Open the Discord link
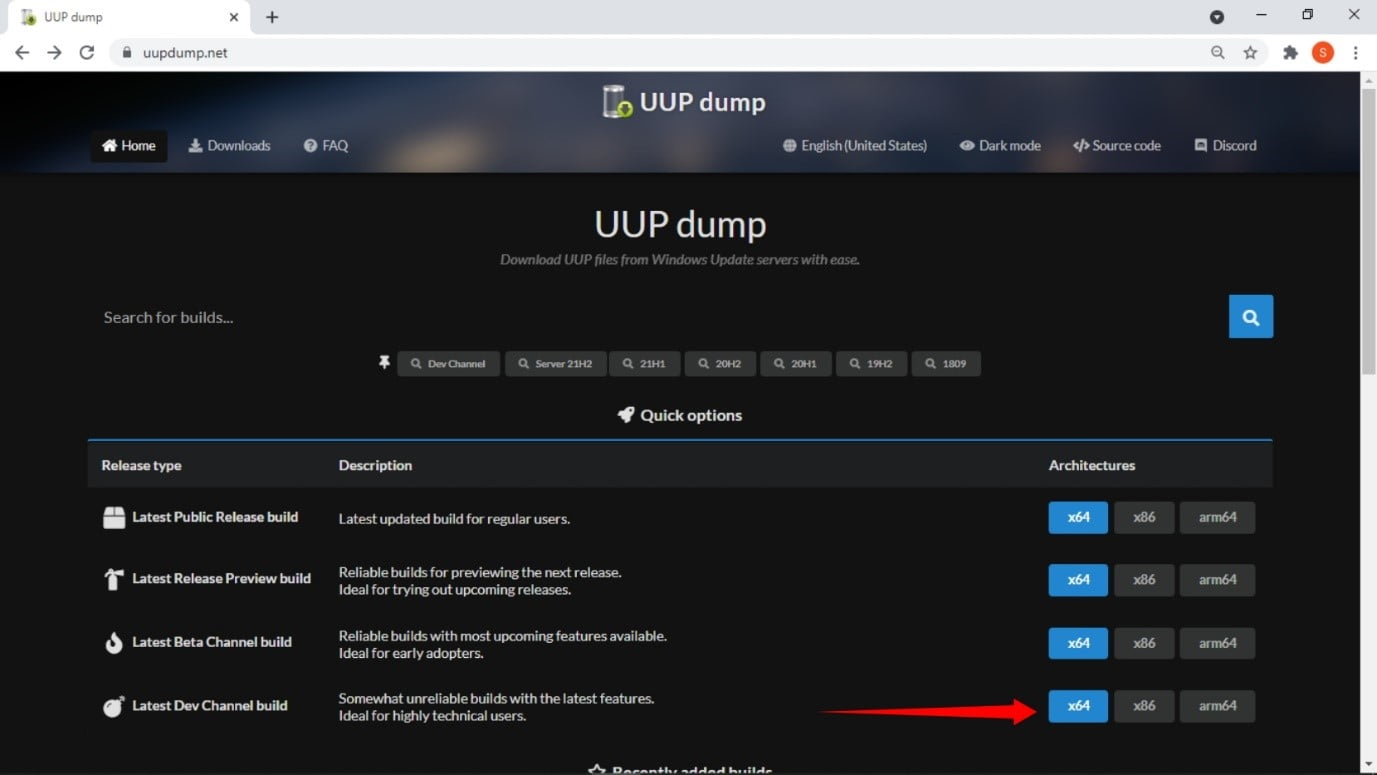This screenshot has width=1377, height=775. point(1225,146)
